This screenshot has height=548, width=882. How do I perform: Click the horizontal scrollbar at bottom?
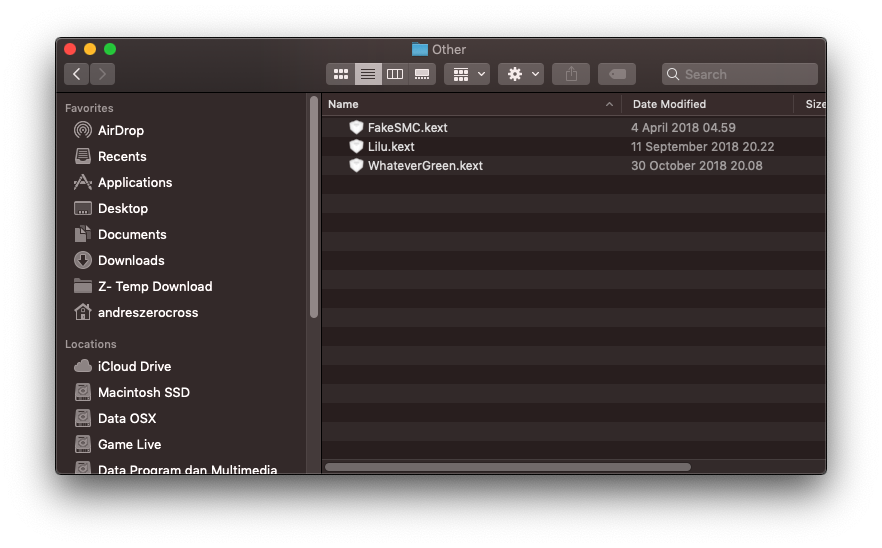pyautogui.click(x=507, y=467)
